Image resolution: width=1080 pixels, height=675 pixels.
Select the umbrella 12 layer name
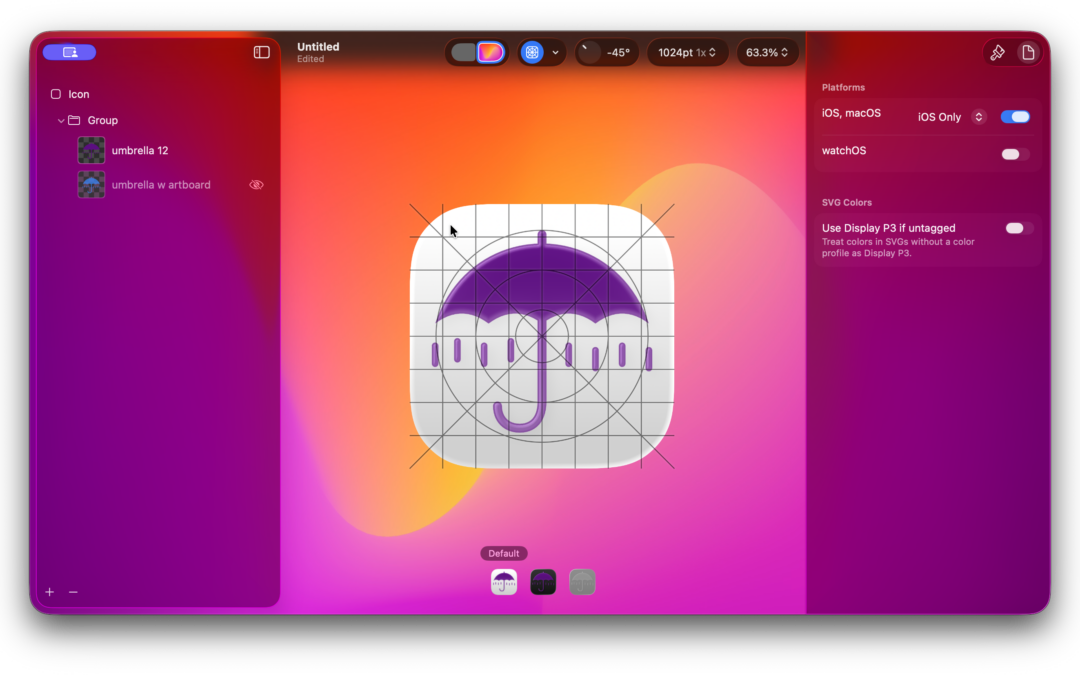(140, 150)
